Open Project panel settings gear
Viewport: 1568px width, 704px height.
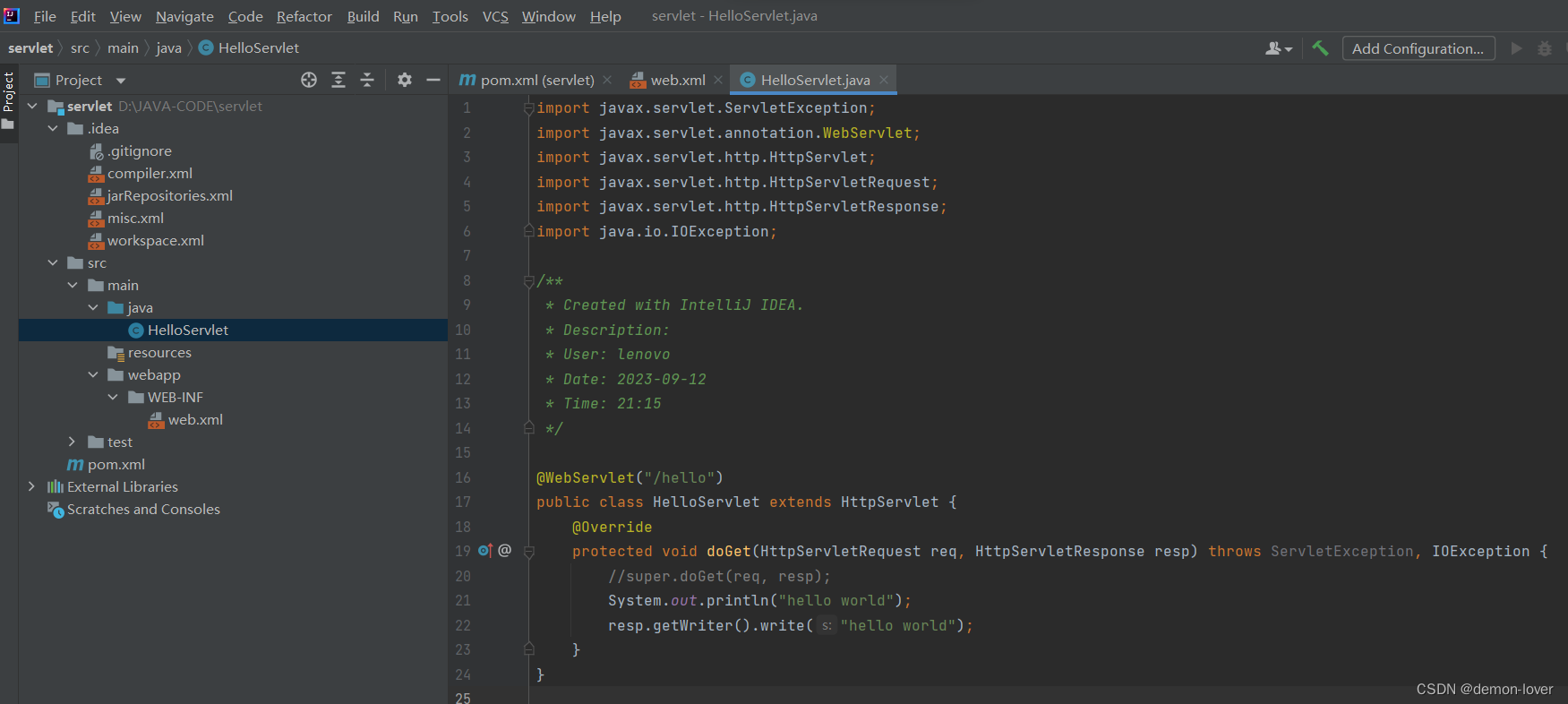tap(405, 80)
